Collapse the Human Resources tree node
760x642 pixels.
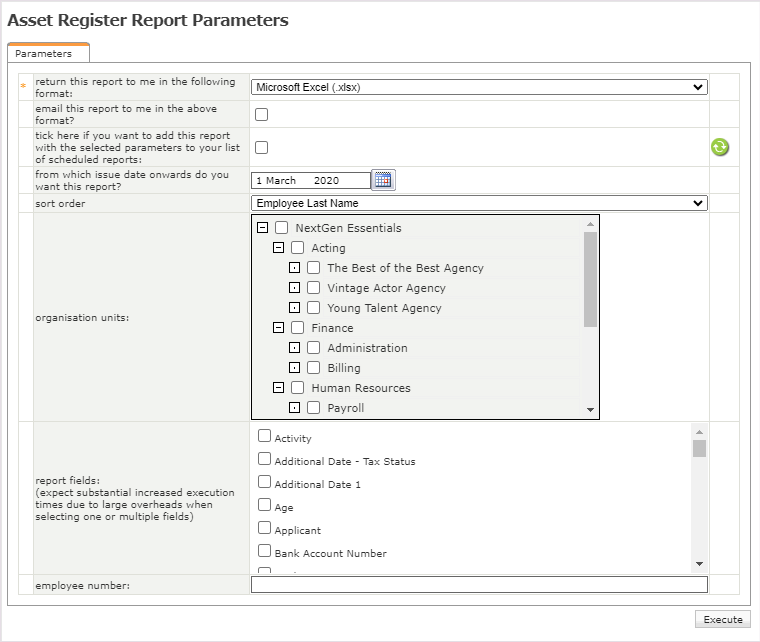(x=278, y=388)
